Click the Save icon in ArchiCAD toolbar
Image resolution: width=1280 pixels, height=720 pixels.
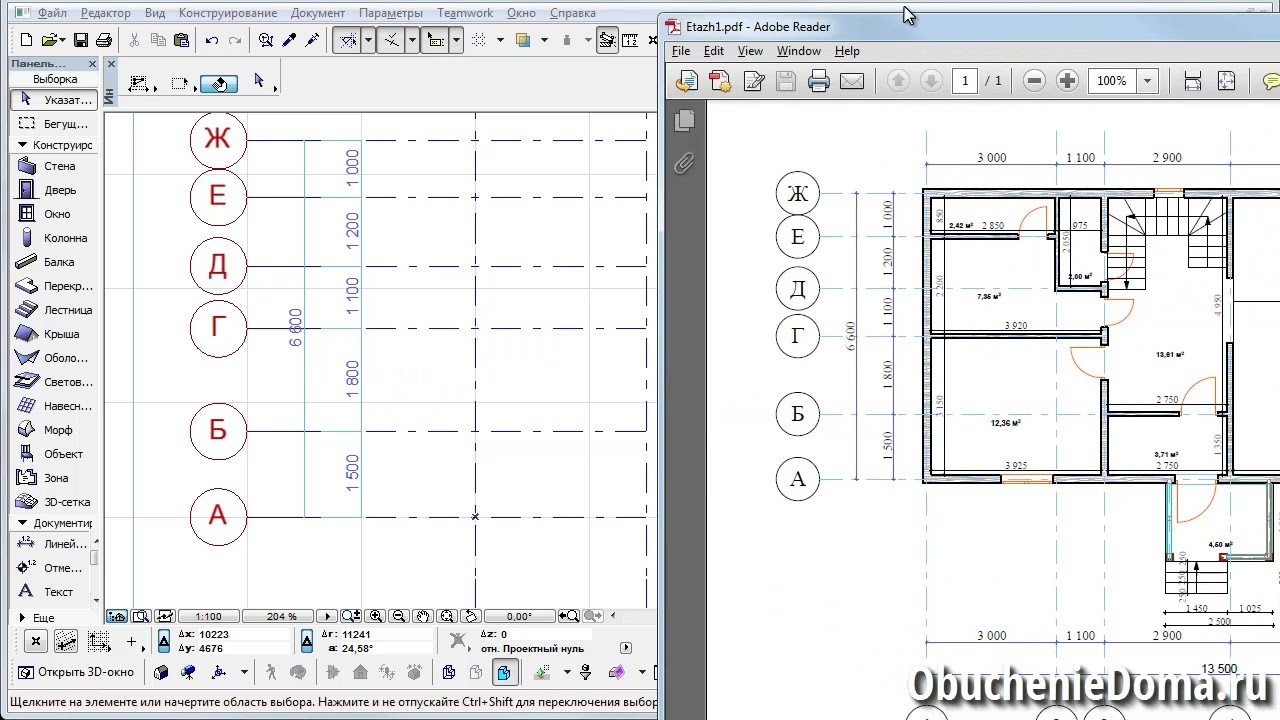[81, 40]
